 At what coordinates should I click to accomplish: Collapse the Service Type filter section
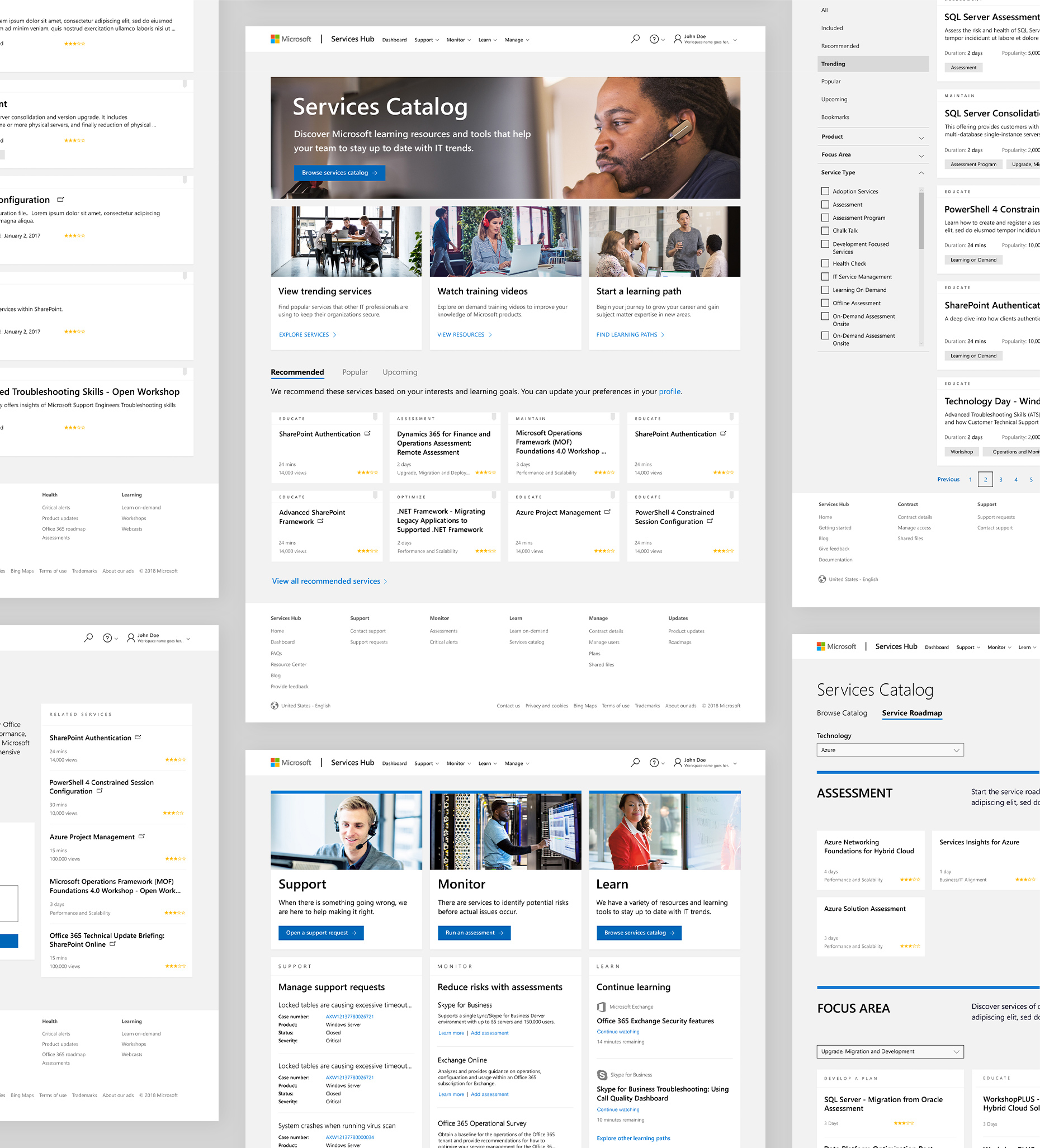click(x=921, y=173)
